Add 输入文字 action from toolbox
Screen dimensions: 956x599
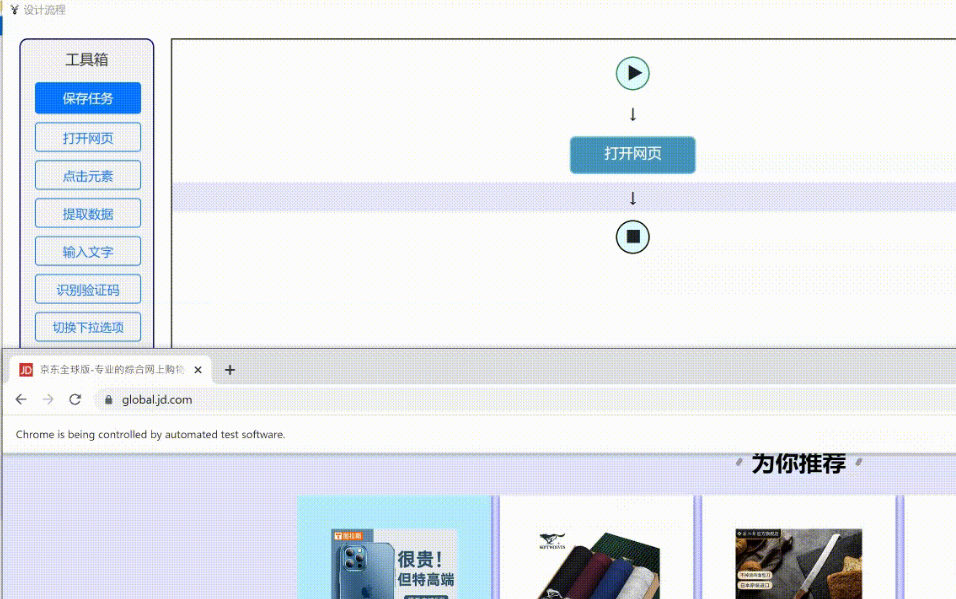click(88, 251)
